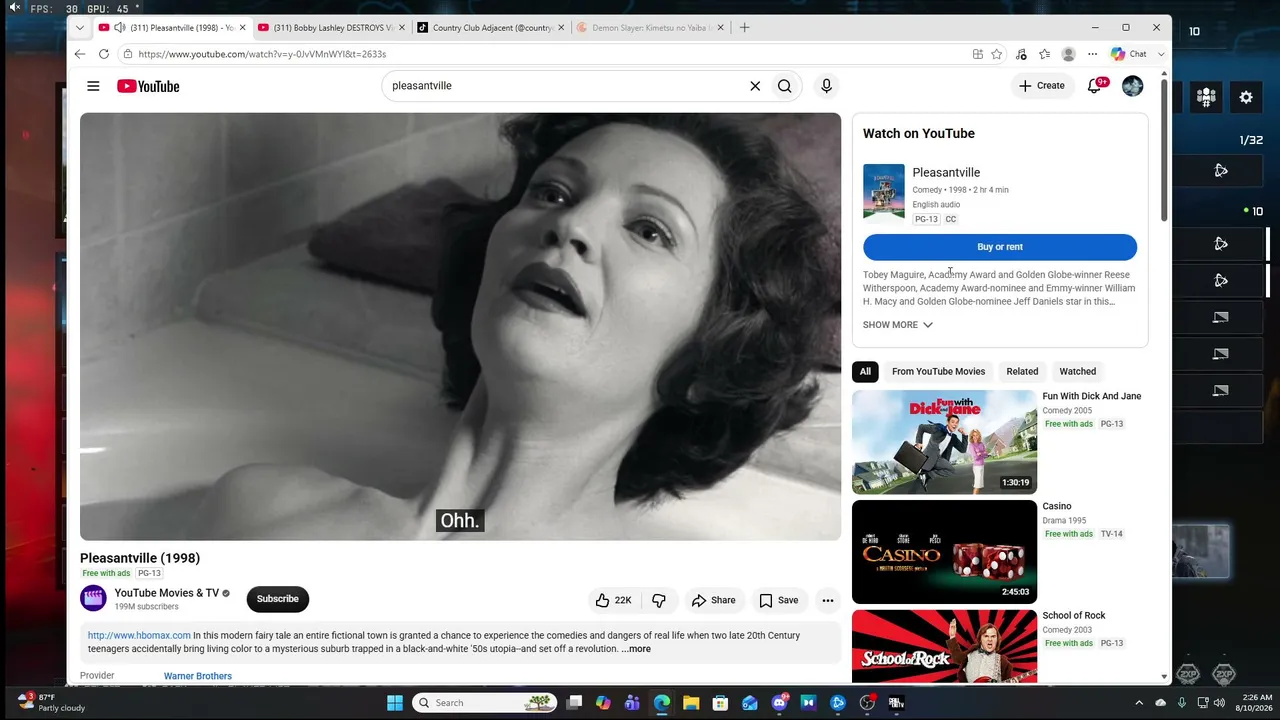Open Microsoft Store from the taskbar
The height and width of the screenshot is (720, 1280).
[720, 703]
